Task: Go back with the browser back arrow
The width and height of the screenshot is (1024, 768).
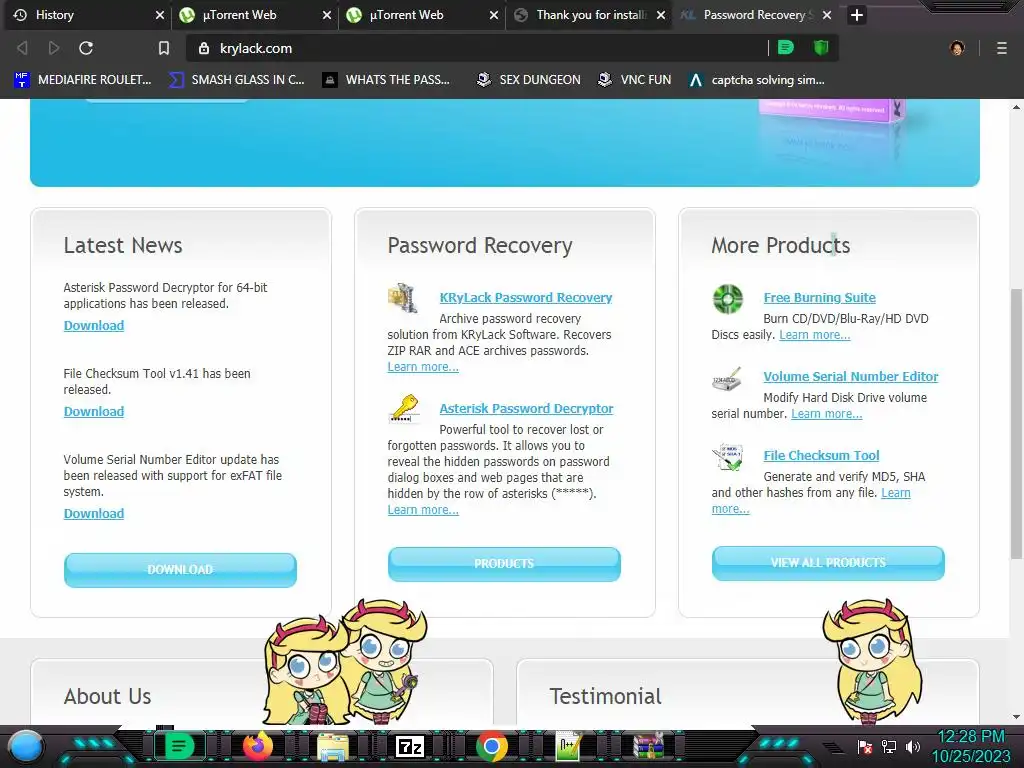Action: pyautogui.click(x=22, y=48)
